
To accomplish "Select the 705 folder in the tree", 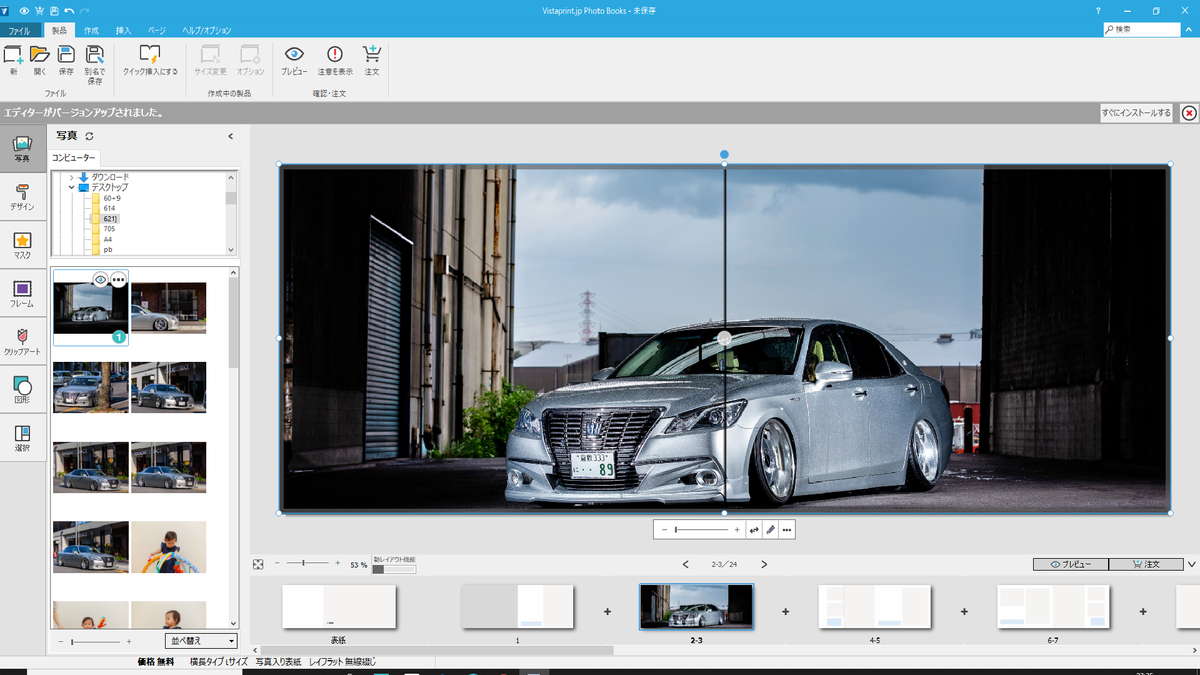I will pos(109,229).
